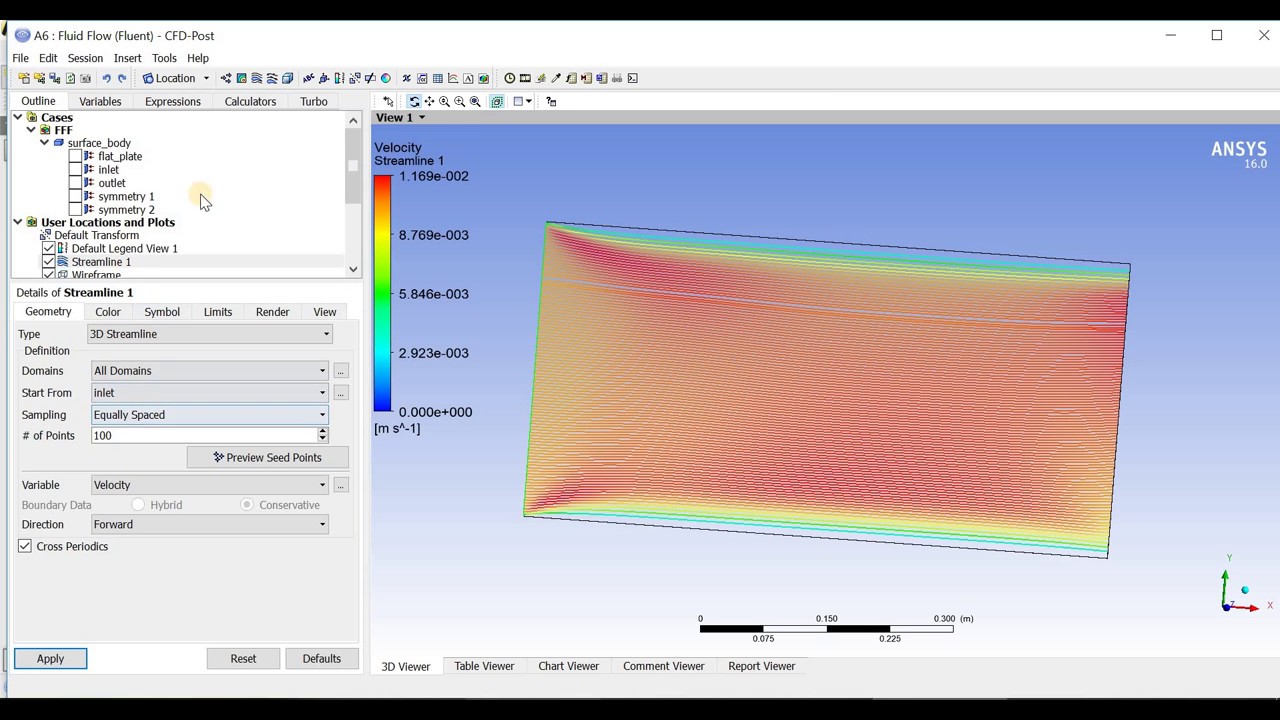Open the Domains dropdown

209,371
